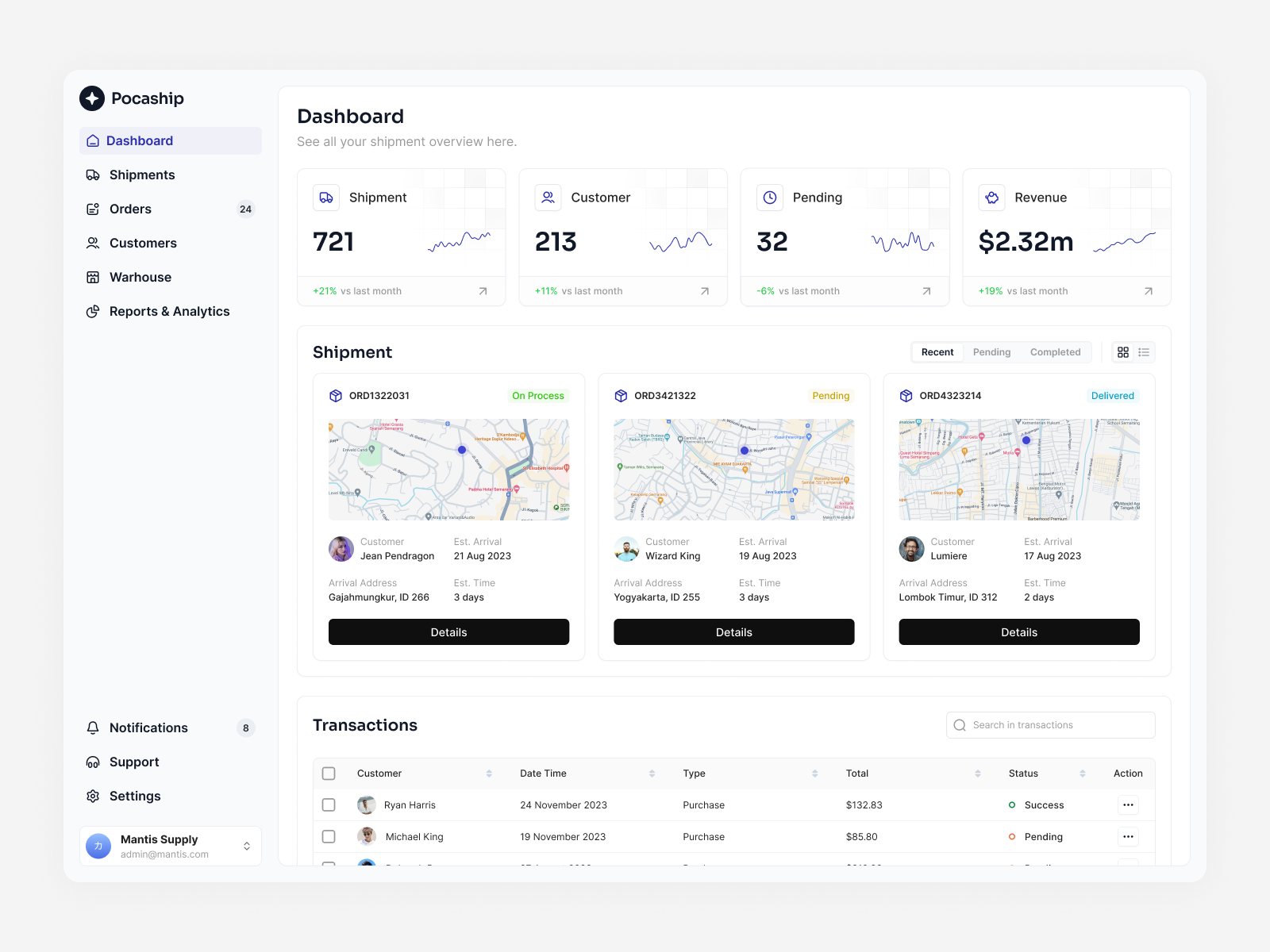
Task: Click the Warhouse sidebar icon
Action: click(x=94, y=277)
